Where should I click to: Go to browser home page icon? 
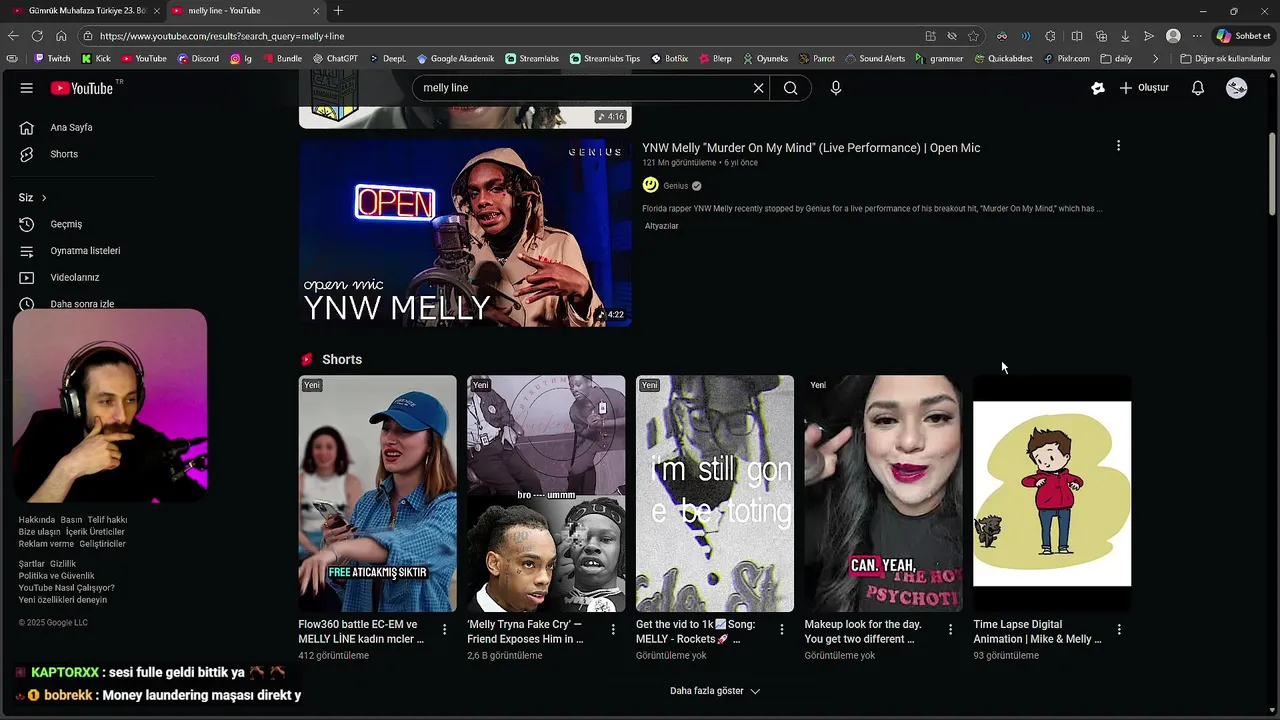coord(61,36)
